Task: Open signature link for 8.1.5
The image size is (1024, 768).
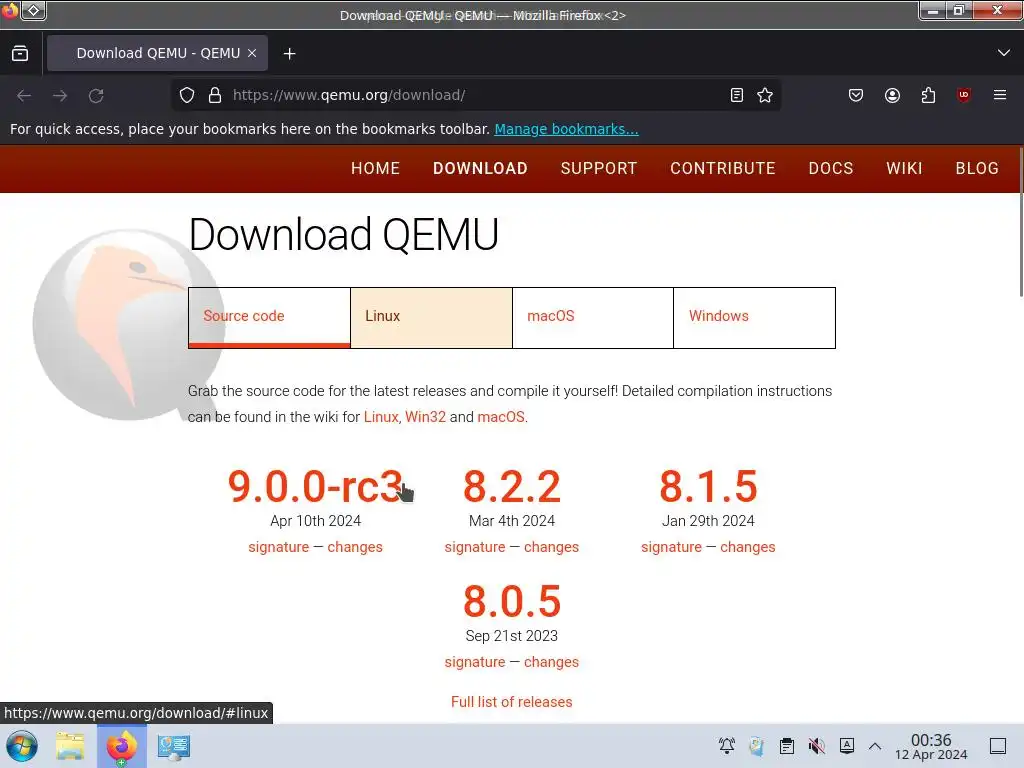Action: [x=671, y=547]
